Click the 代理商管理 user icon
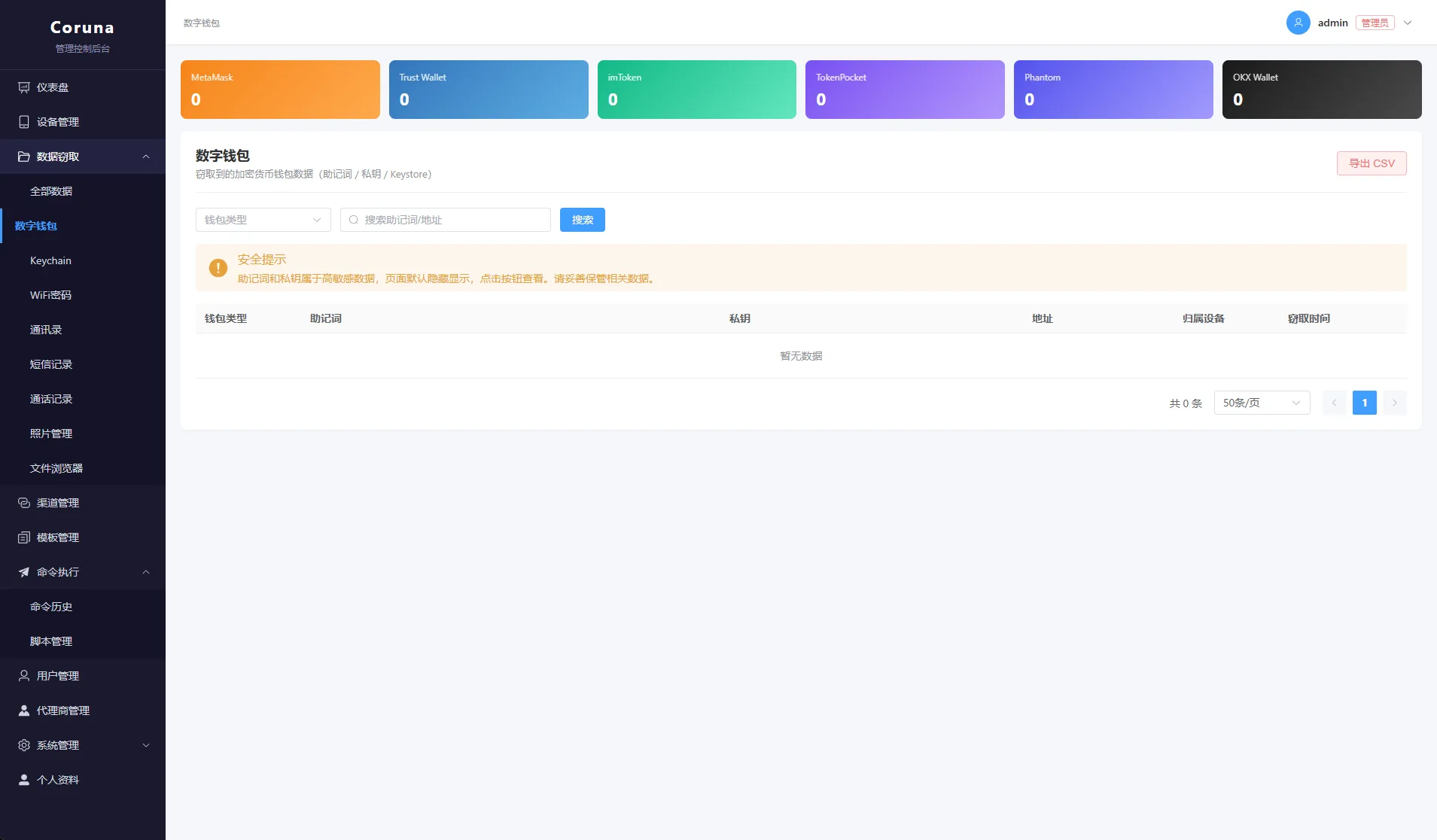Screen dimensions: 1437x840 click(x=24, y=711)
